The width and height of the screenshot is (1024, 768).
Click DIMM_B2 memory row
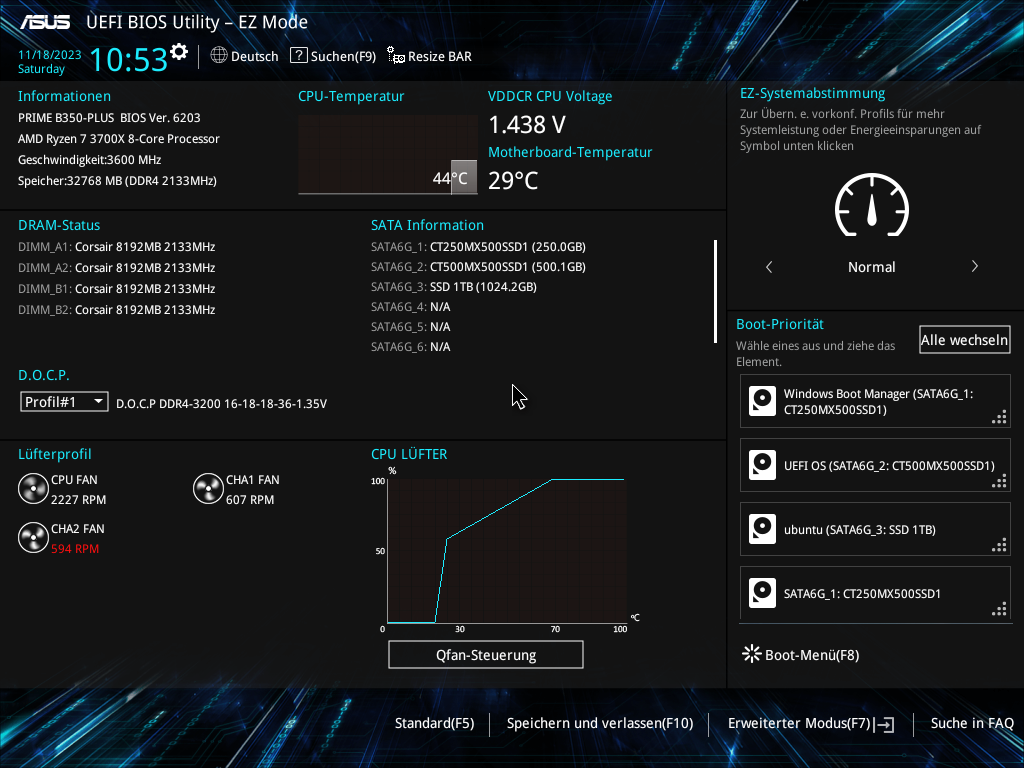point(116,310)
